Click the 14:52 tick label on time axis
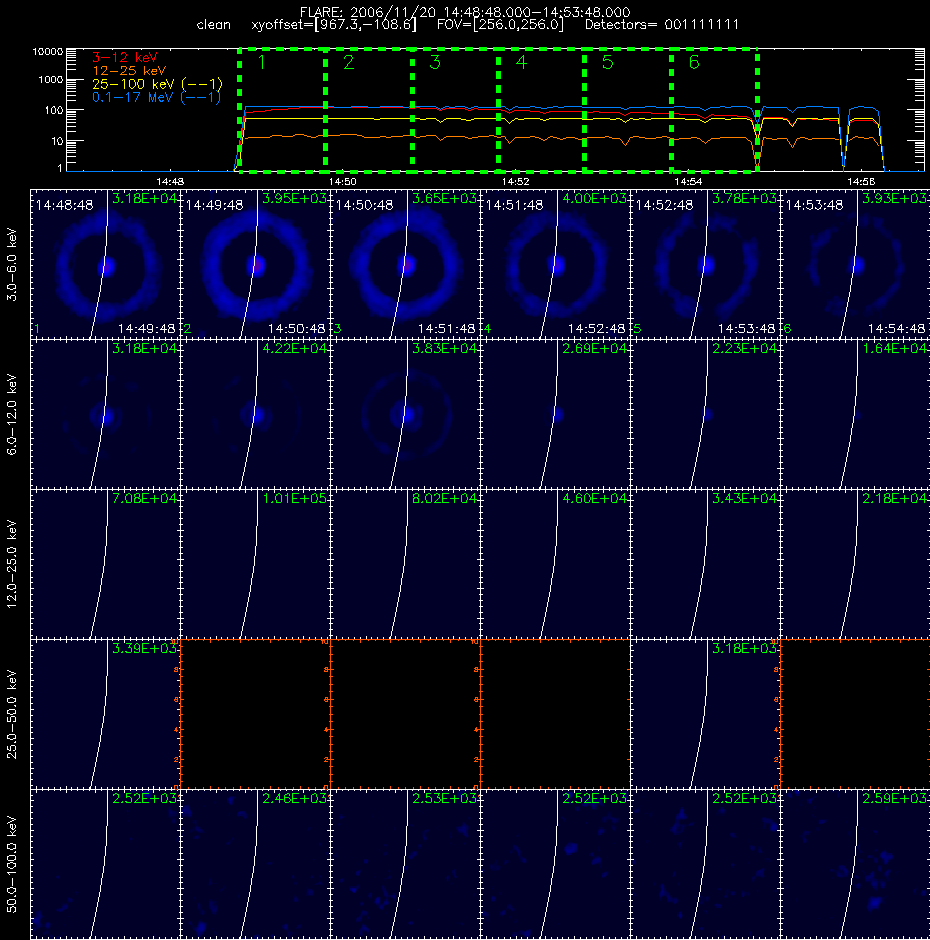This screenshot has height=940, width=930. pyautogui.click(x=515, y=181)
